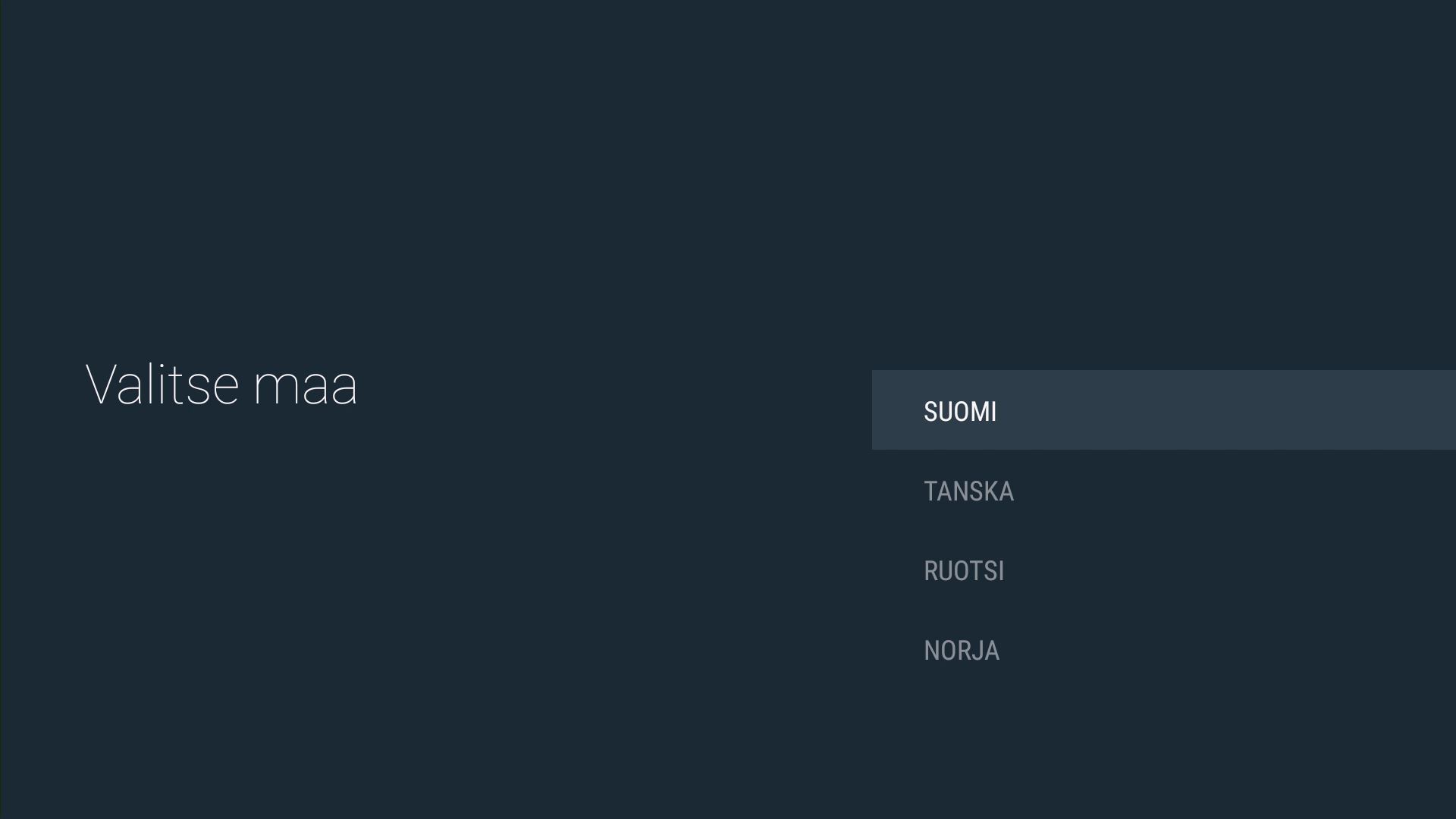Choose the third country option RUOTSI
Image resolution: width=1456 pixels, height=819 pixels.
coord(964,570)
